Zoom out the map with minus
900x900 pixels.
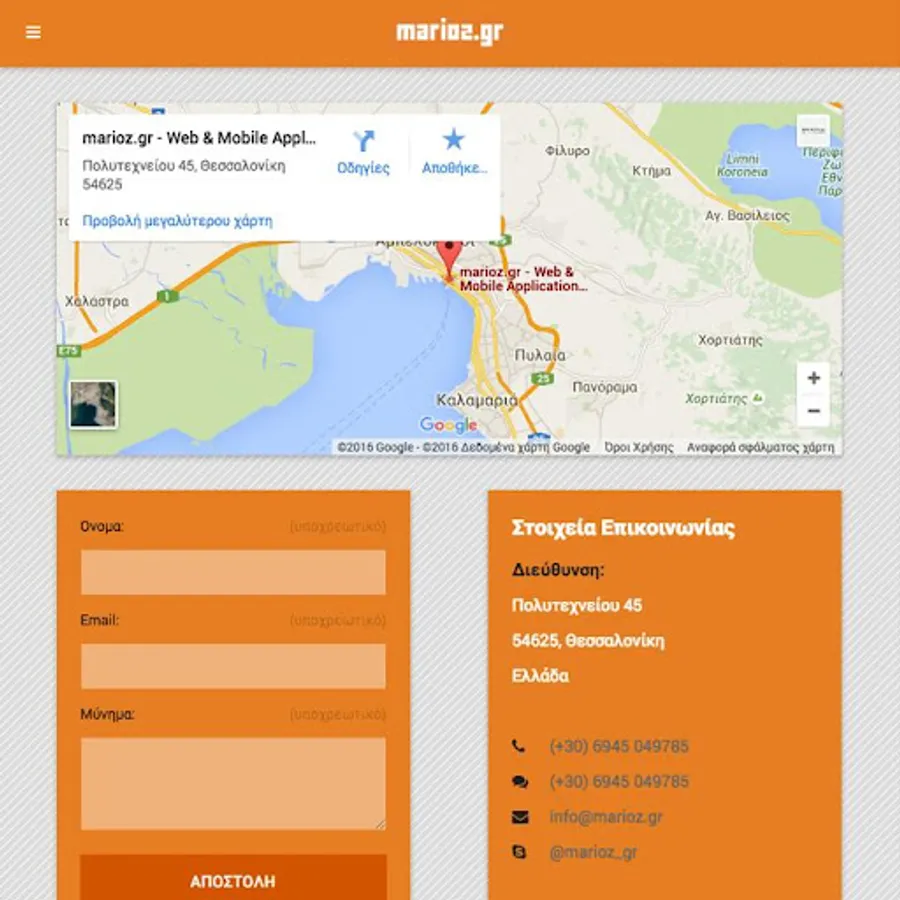813,411
